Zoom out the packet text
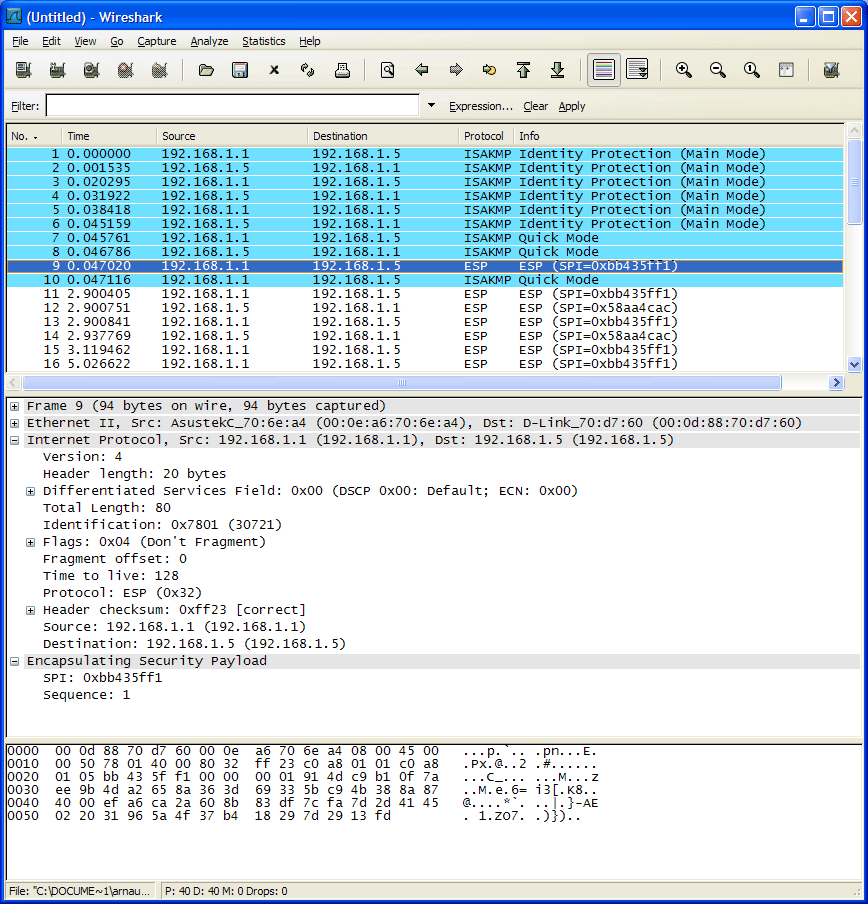Viewport: 868px width, 904px height. (718, 70)
